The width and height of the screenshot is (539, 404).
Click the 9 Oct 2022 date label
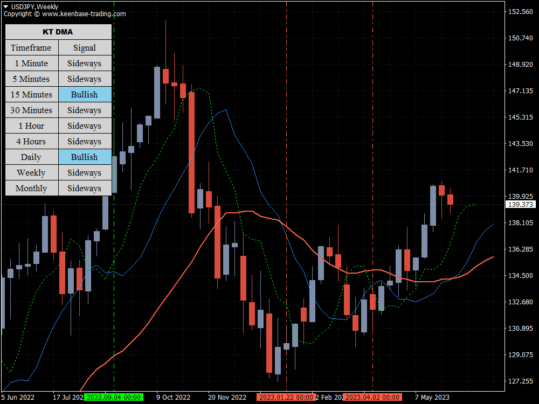pos(173,397)
